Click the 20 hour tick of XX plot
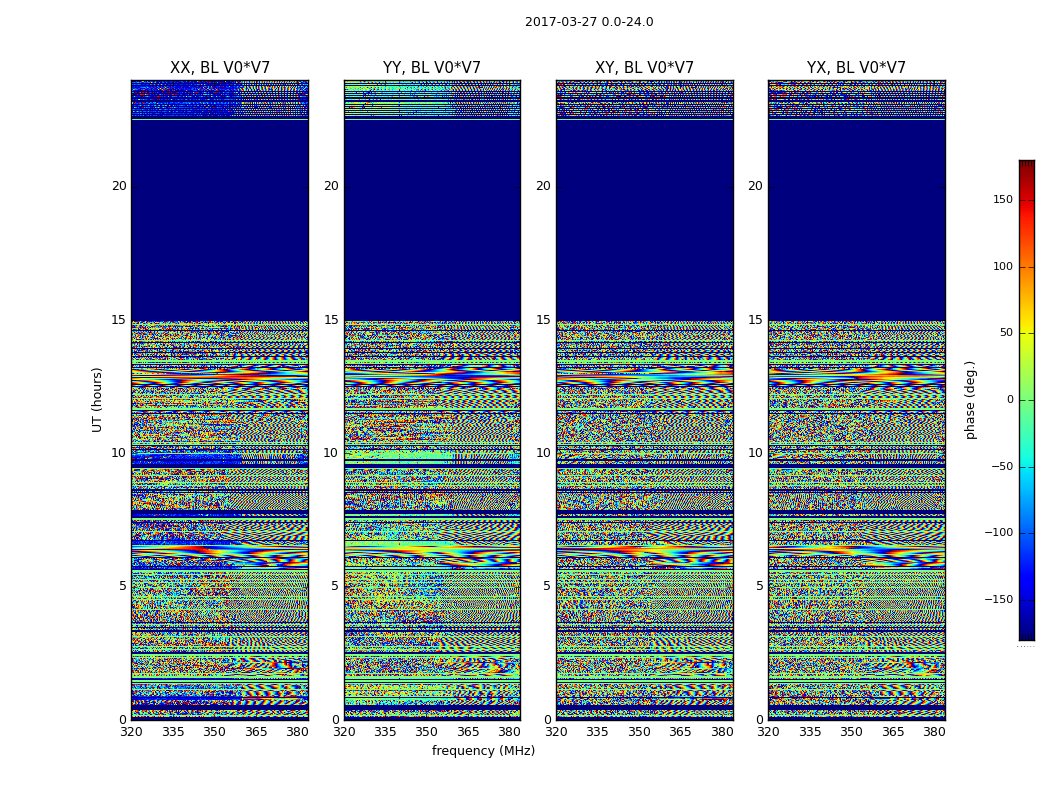The image size is (1050, 800). (x=119, y=186)
